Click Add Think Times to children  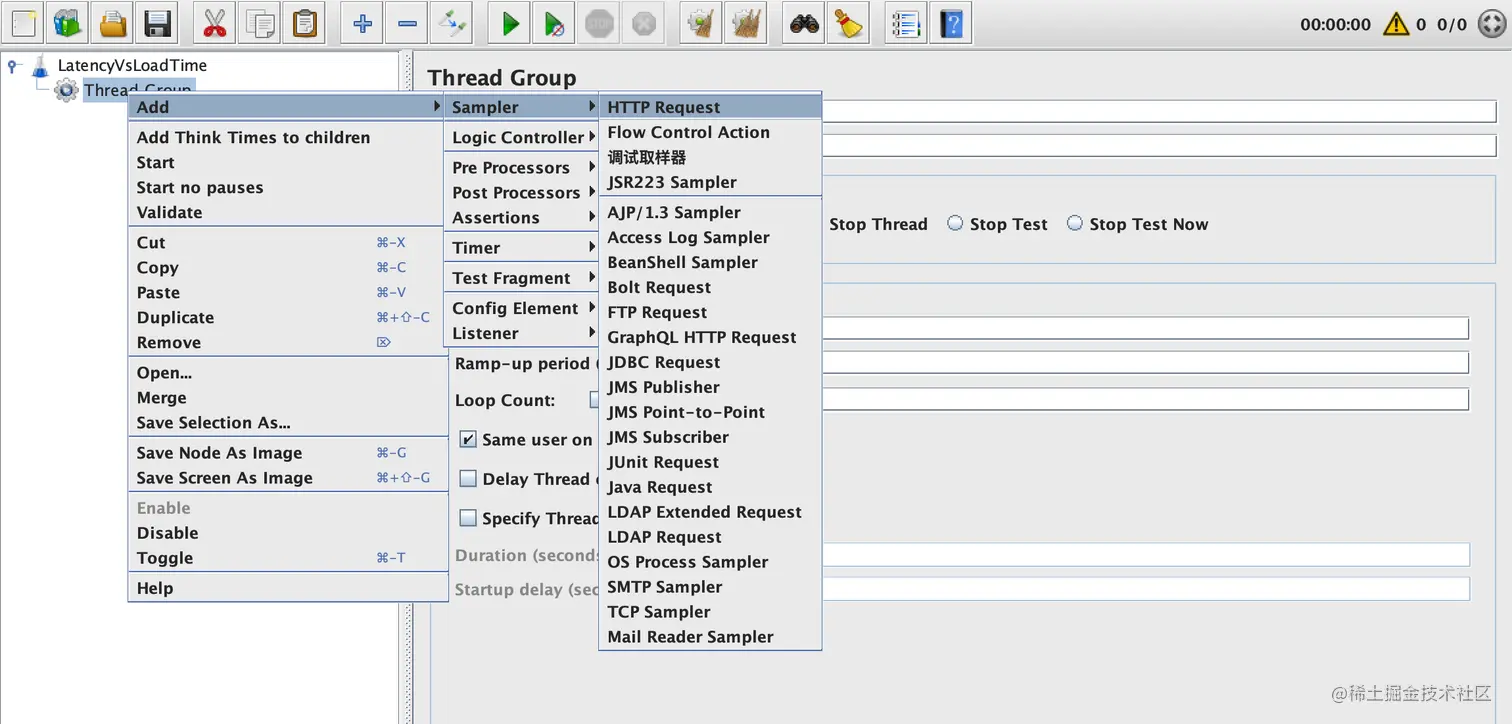(x=287, y=137)
